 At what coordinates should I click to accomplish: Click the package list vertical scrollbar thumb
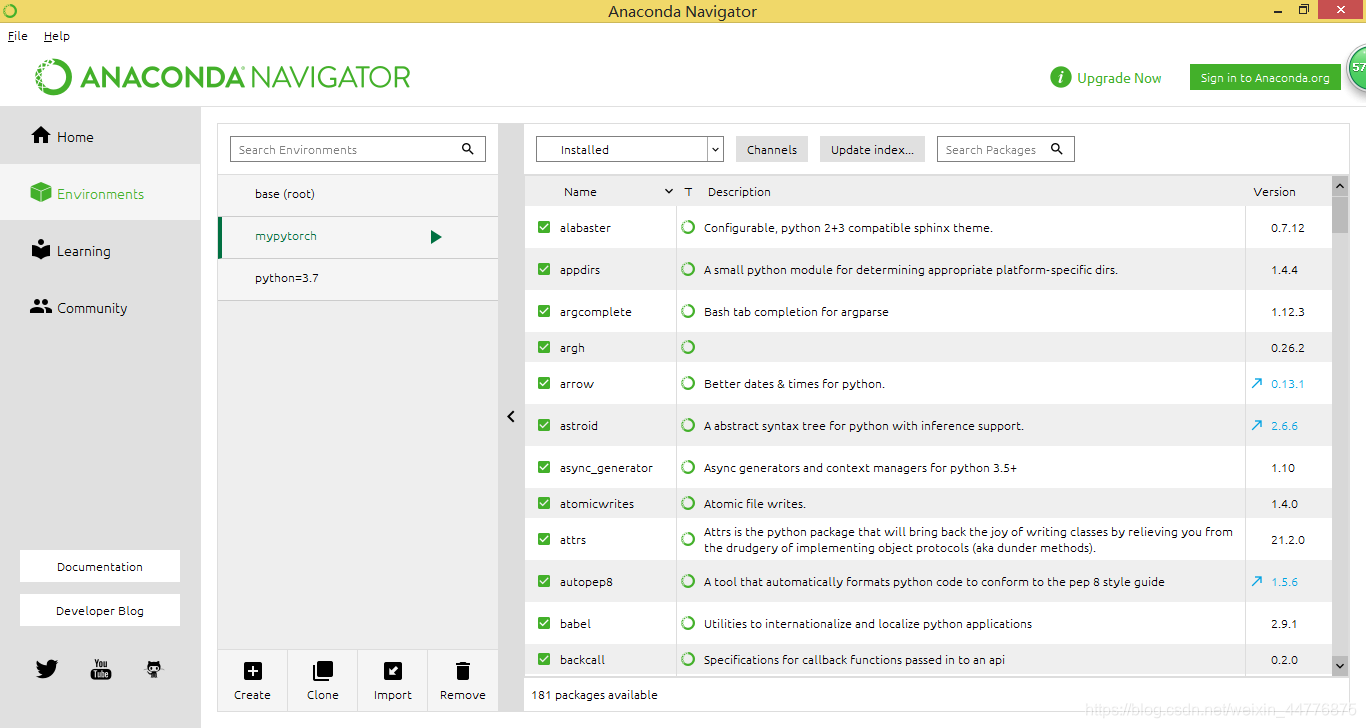(1340, 215)
